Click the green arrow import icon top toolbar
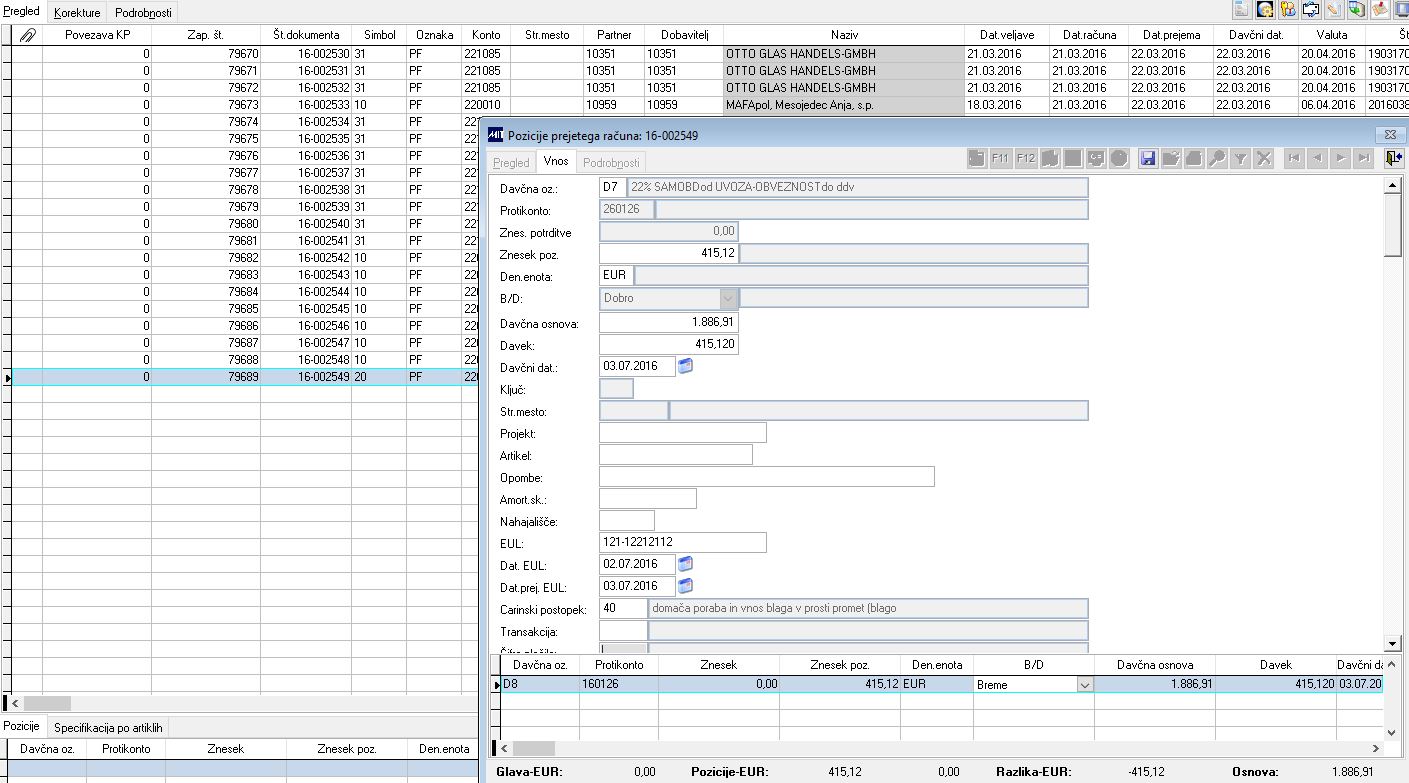 coord(1357,9)
